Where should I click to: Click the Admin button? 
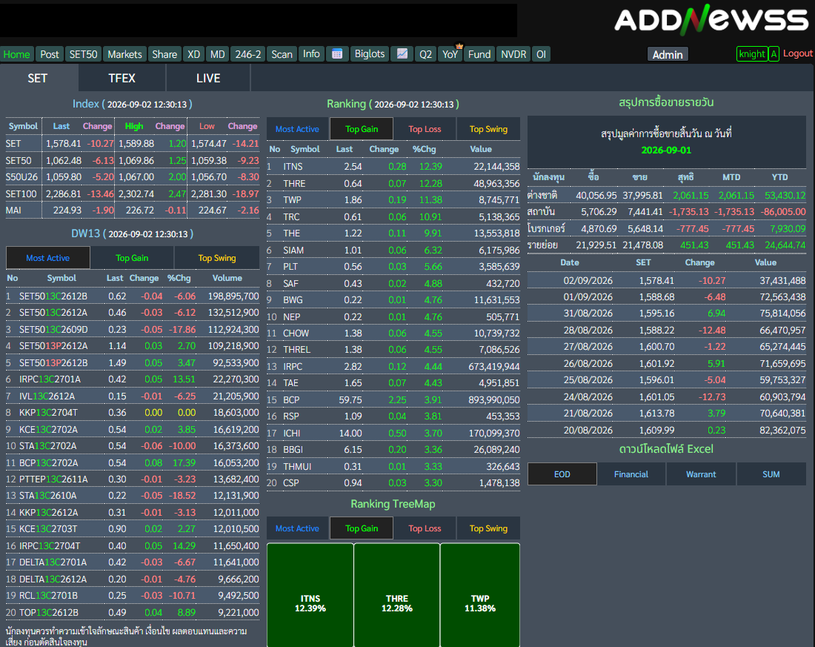(667, 55)
